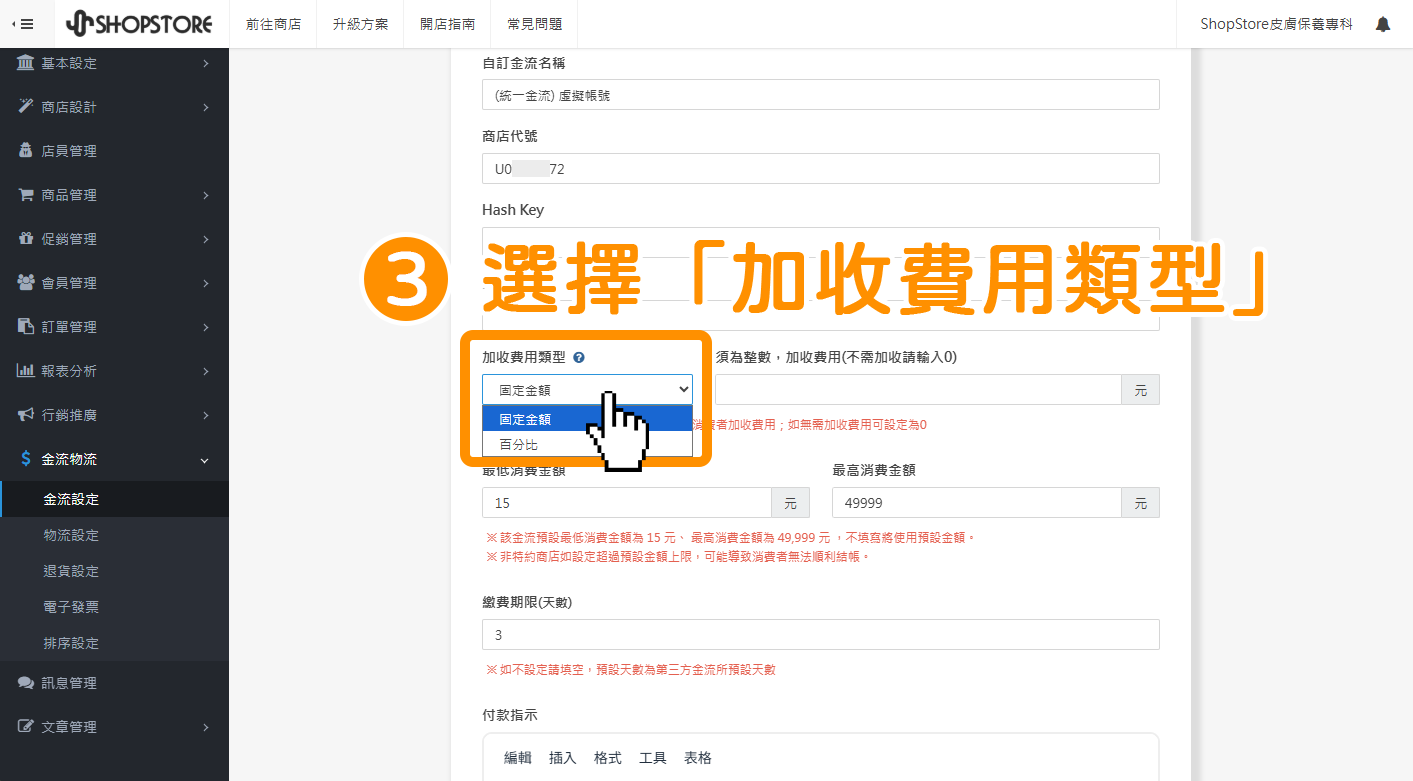Viewport: 1413px width, 781px height.
Task: Open the 表格 menu in the editor
Action: pyautogui.click(x=698, y=757)
